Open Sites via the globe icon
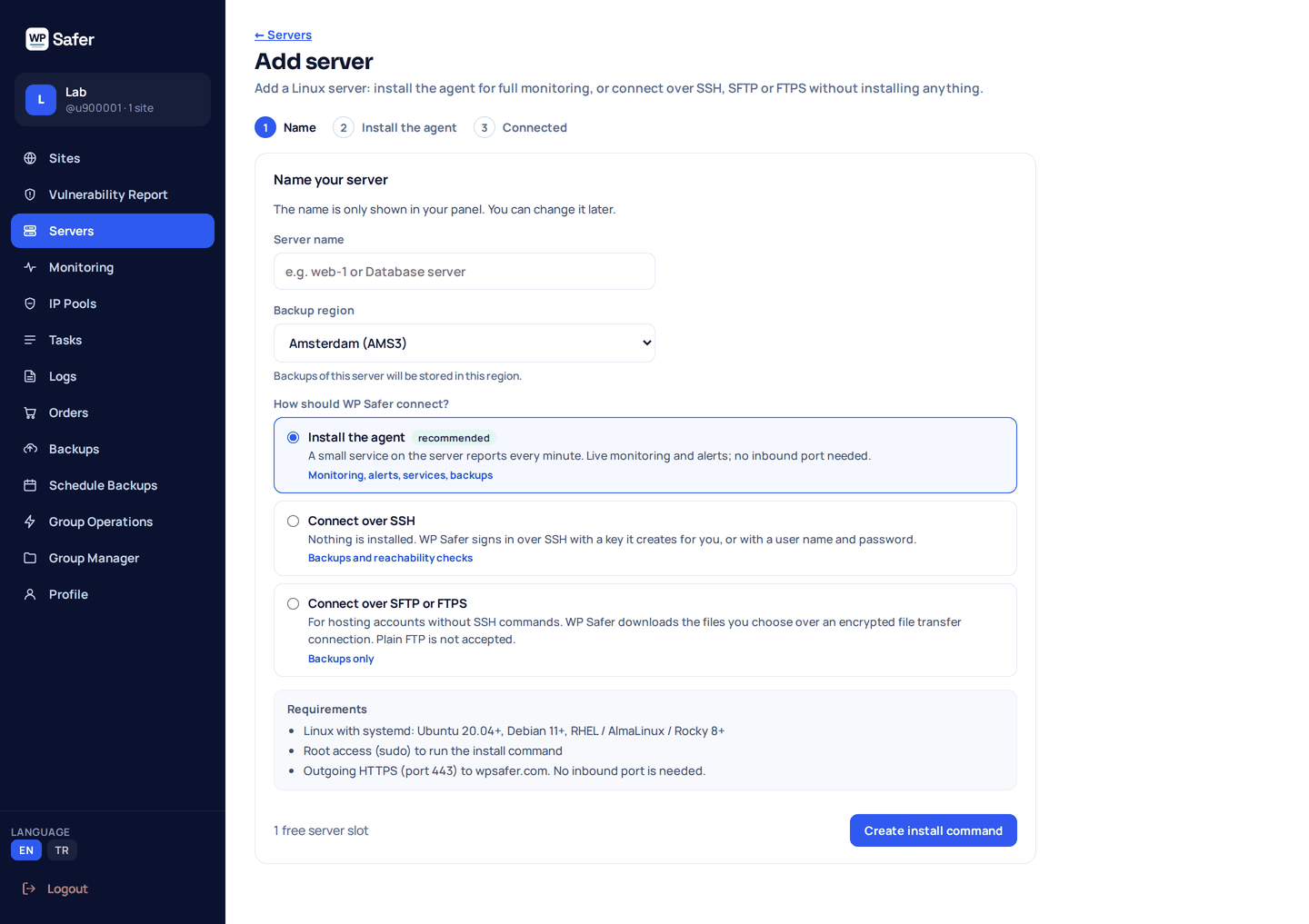This screenshot has width=1309, height=924. pyautogui.click(x=30, y=158)
